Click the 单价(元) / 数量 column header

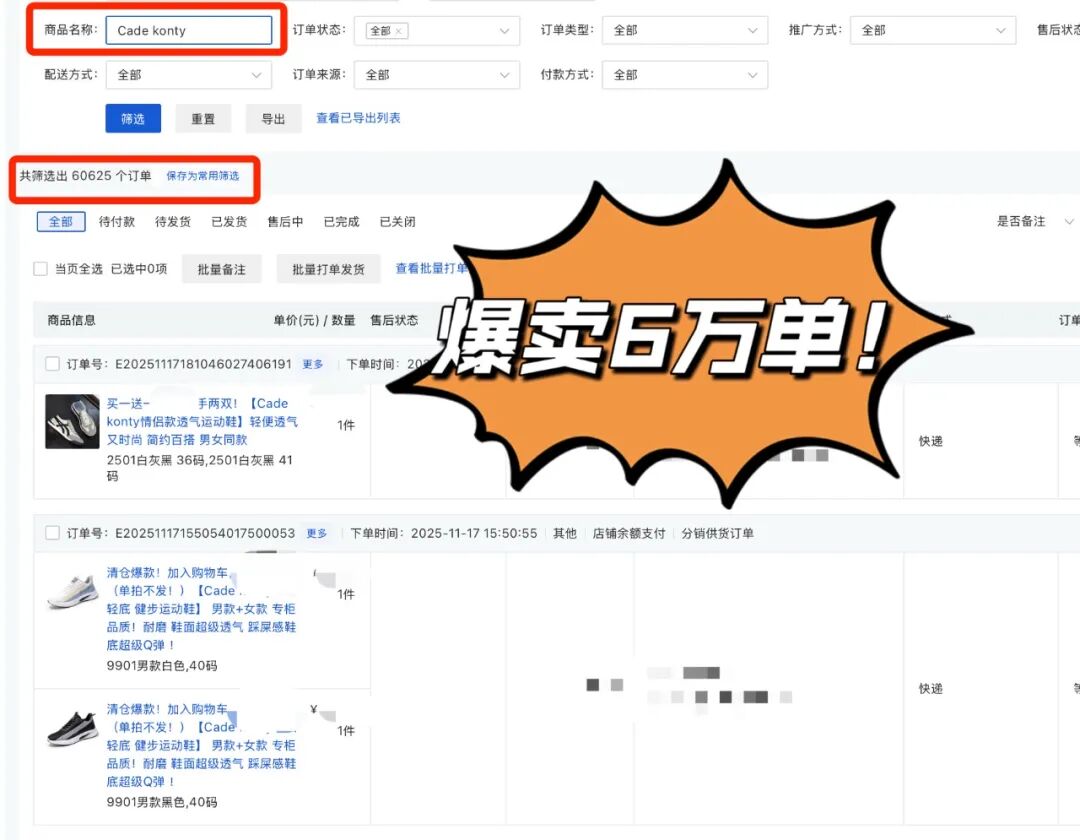pyautogui.click(x=314, y=320)
